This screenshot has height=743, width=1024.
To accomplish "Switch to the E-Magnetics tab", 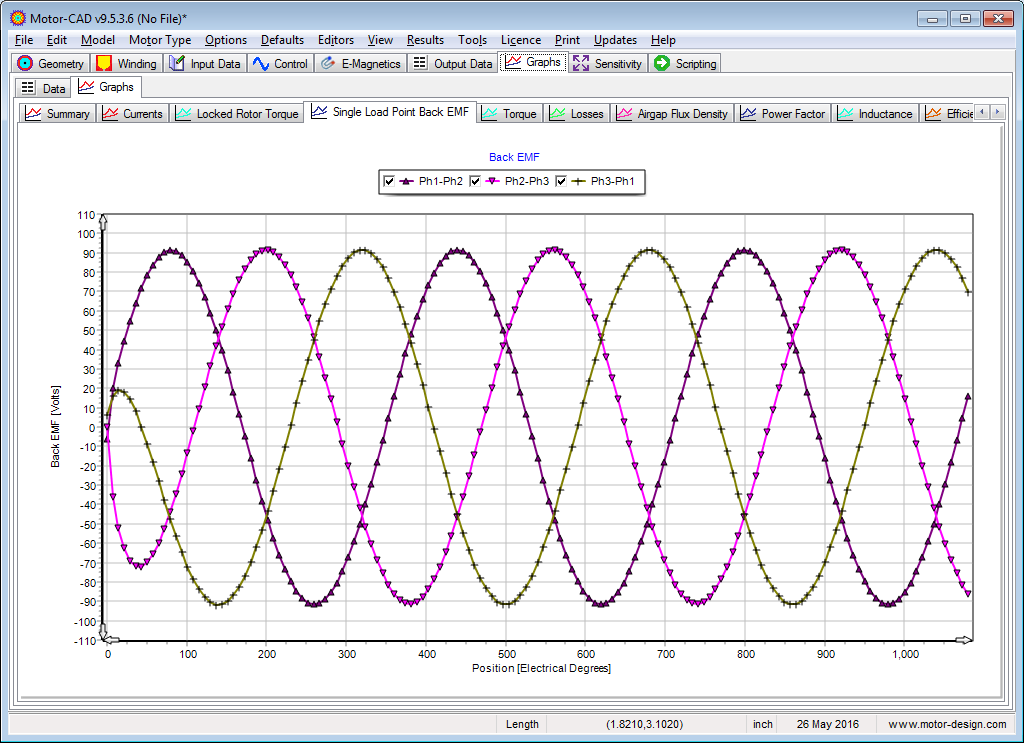I will click(360, 63).
